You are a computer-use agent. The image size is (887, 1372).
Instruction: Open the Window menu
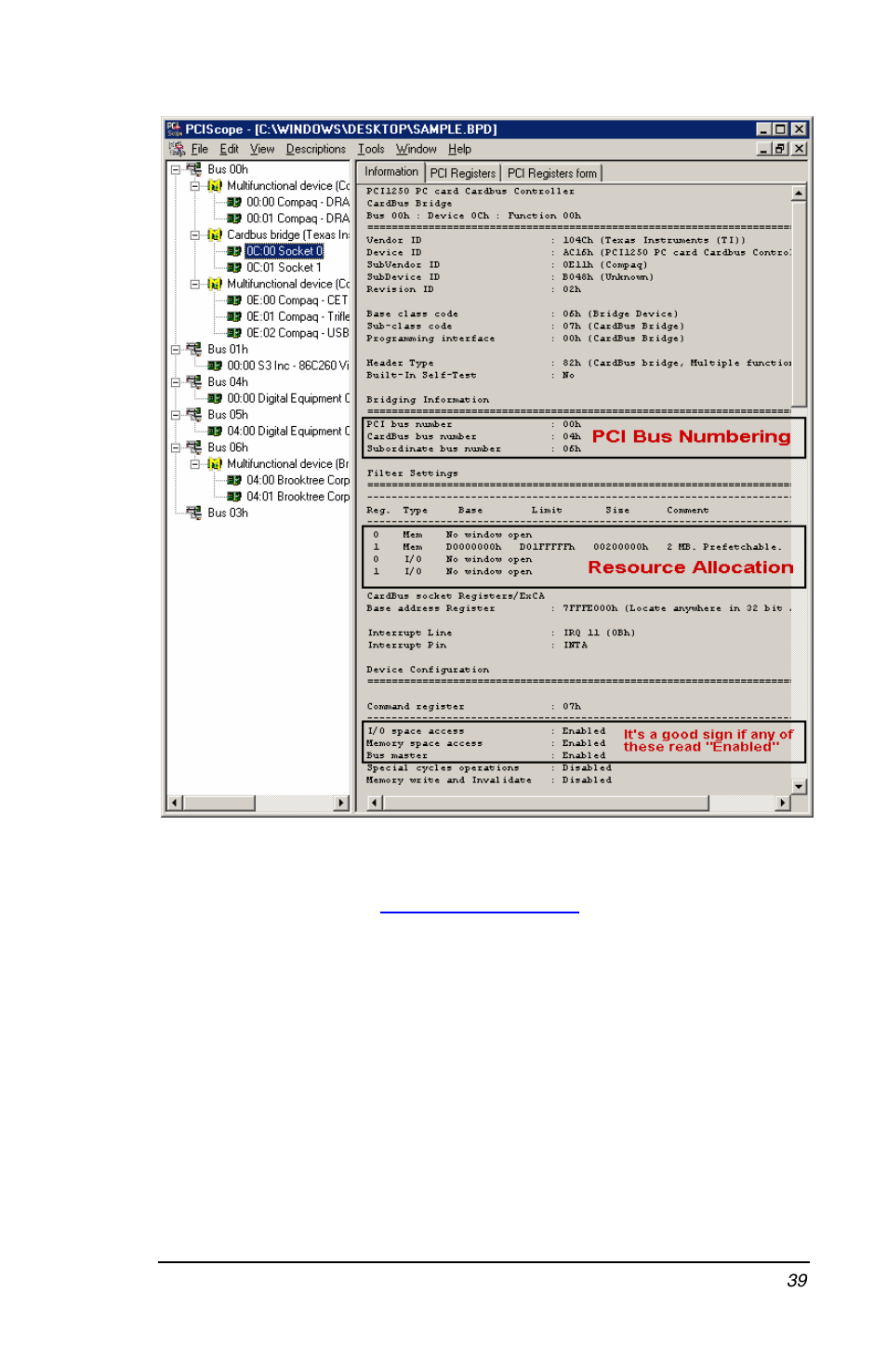click(416, 149)
